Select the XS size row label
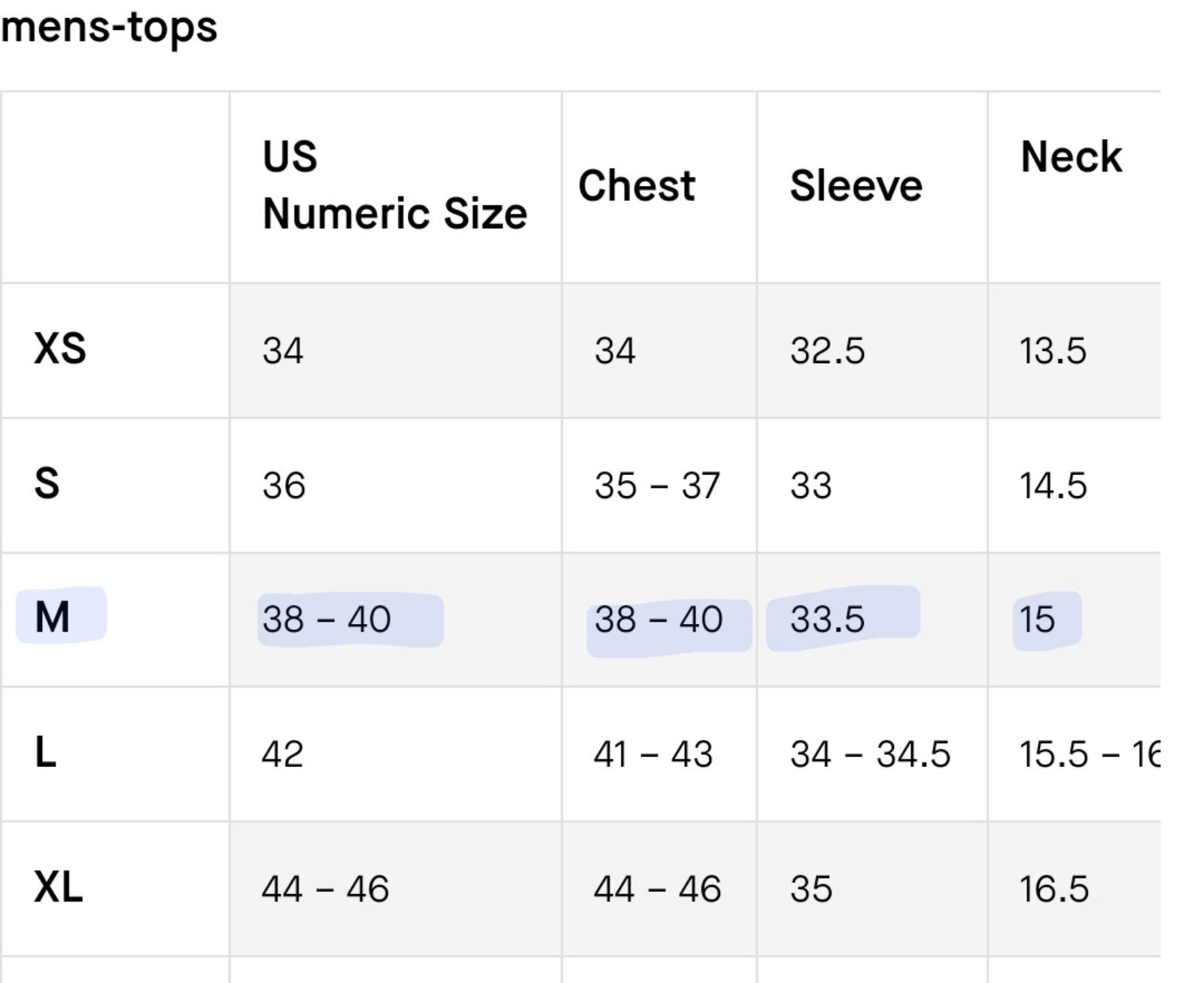This screenshot has width=1204, height=983. point(60,349)
